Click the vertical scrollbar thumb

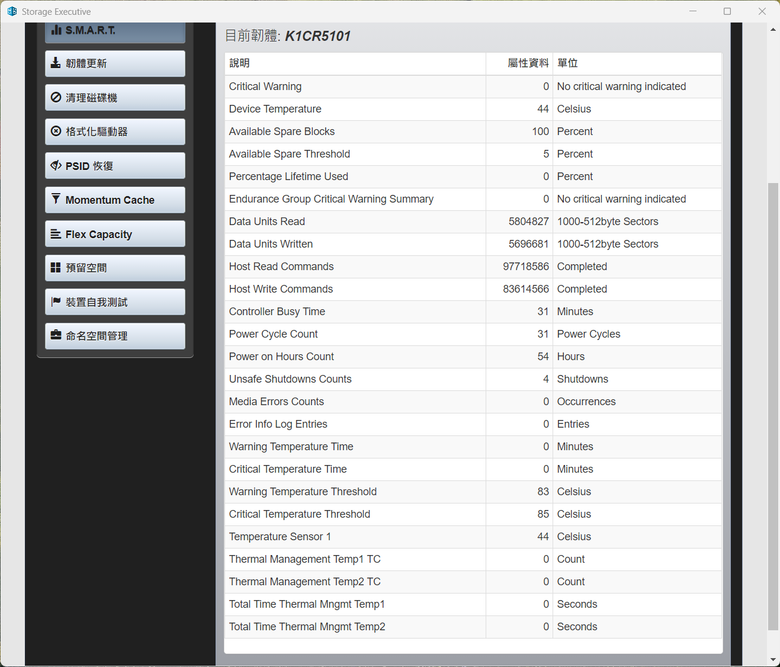pyautogui.click(x=773, y=406)
